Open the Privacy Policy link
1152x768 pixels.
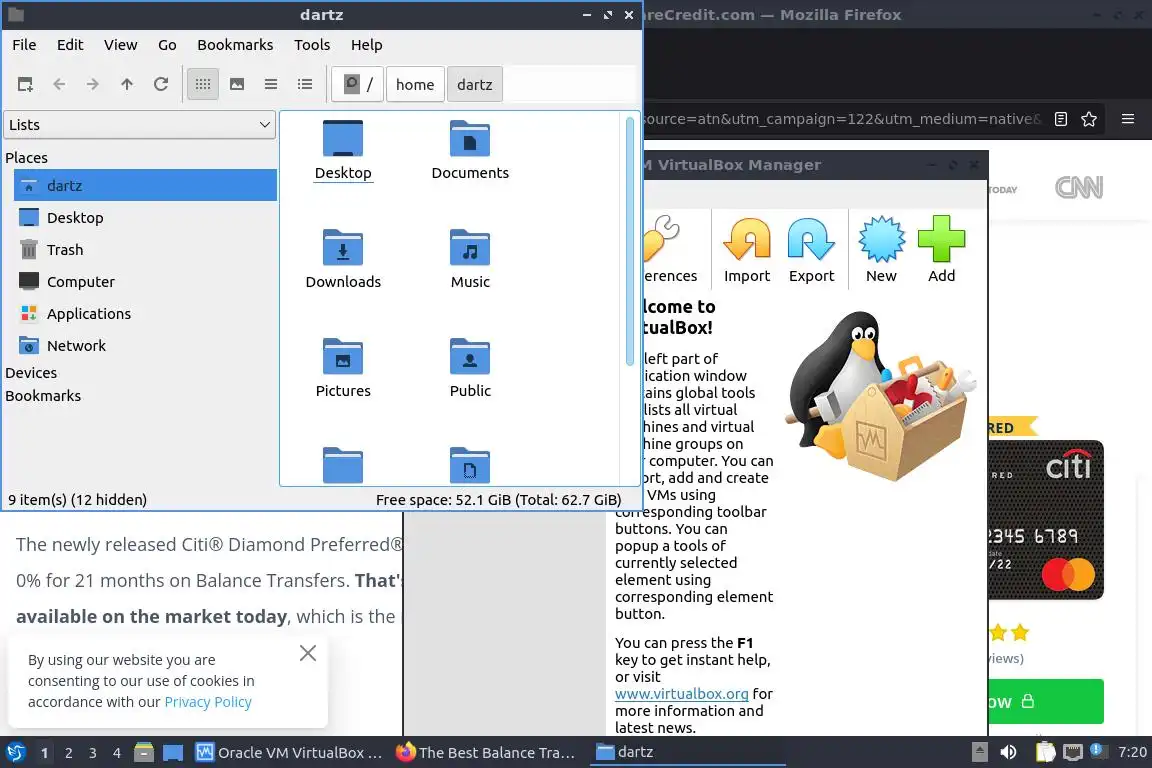click(x=208, y=702)
